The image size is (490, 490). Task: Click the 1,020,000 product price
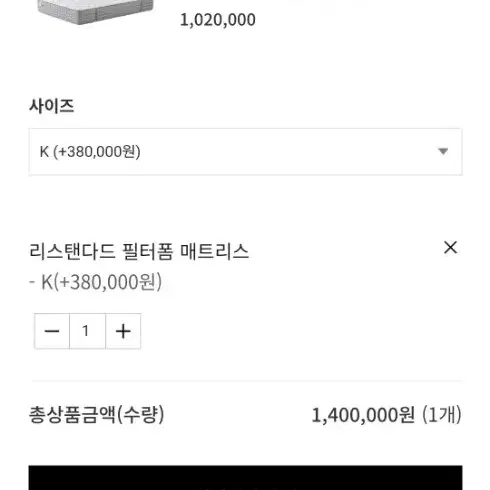[218, 20]
